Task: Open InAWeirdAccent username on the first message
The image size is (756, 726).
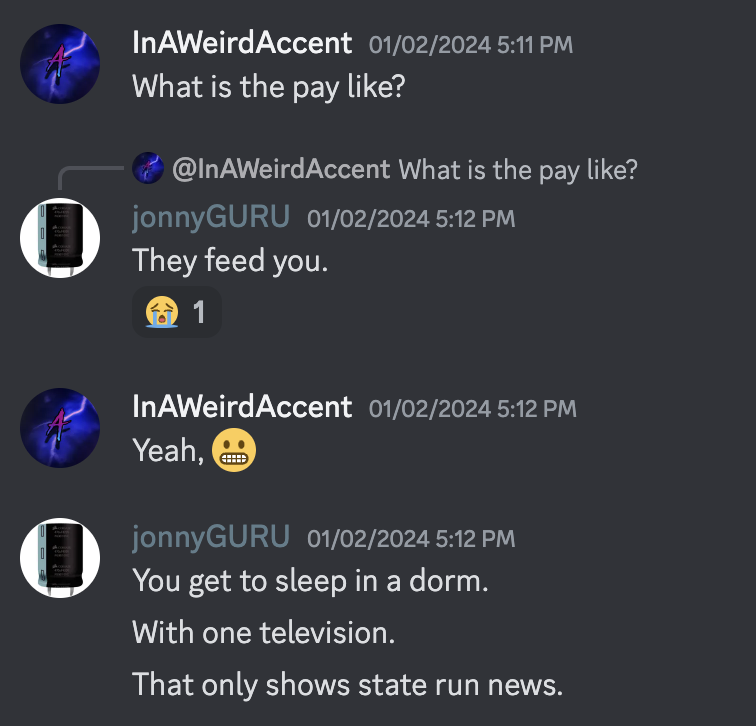Action: (x=242, y=43)
